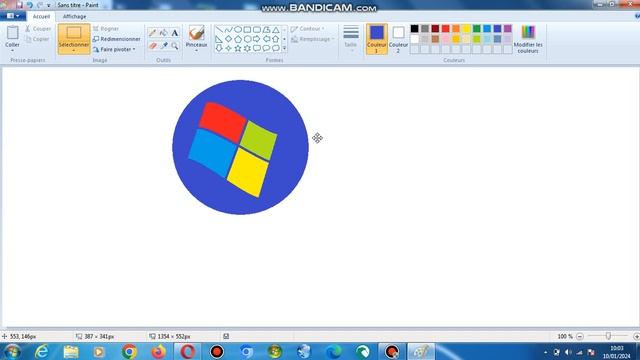Pick the yellow color swatch
This screenshot has height=360, width=640.
(x=466, y=29)
